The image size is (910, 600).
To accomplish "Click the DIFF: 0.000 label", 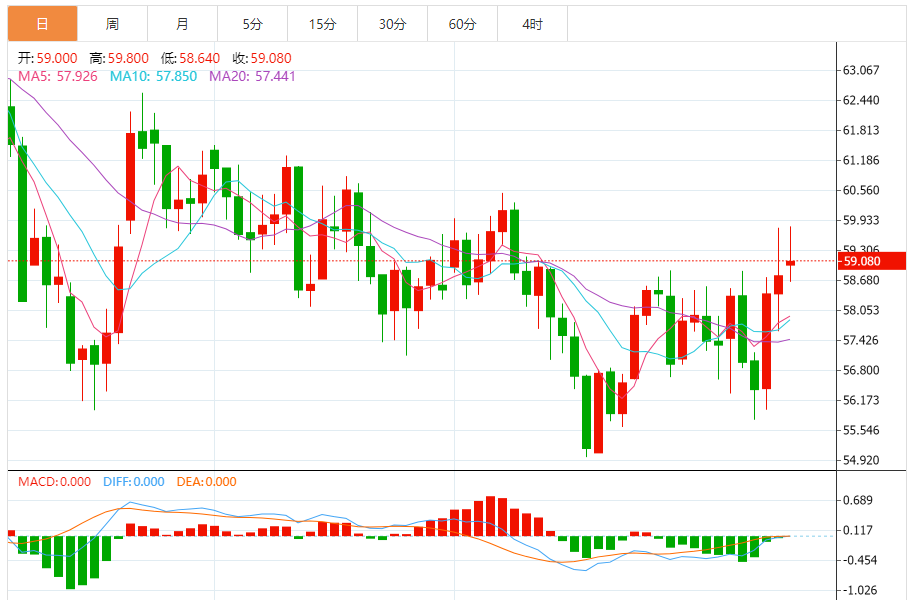I will [x=134, y=481].
